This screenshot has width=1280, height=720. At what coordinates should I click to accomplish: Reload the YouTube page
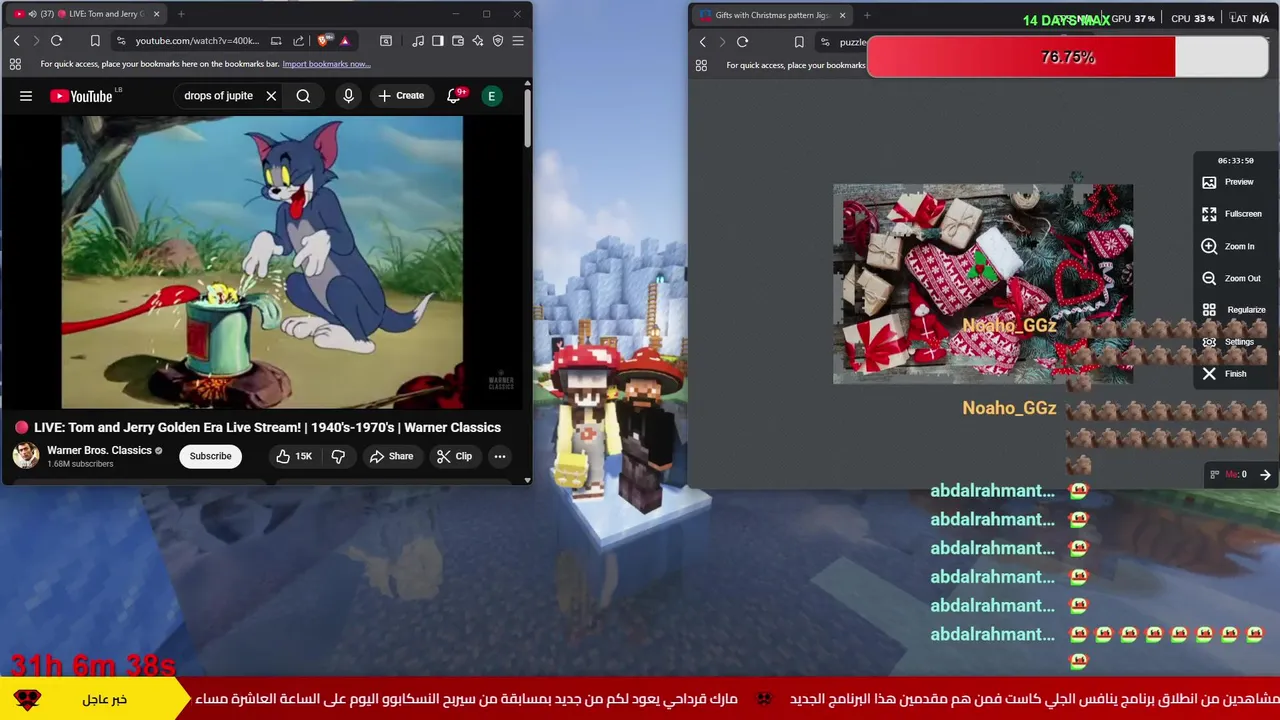(x=57, y=41)
